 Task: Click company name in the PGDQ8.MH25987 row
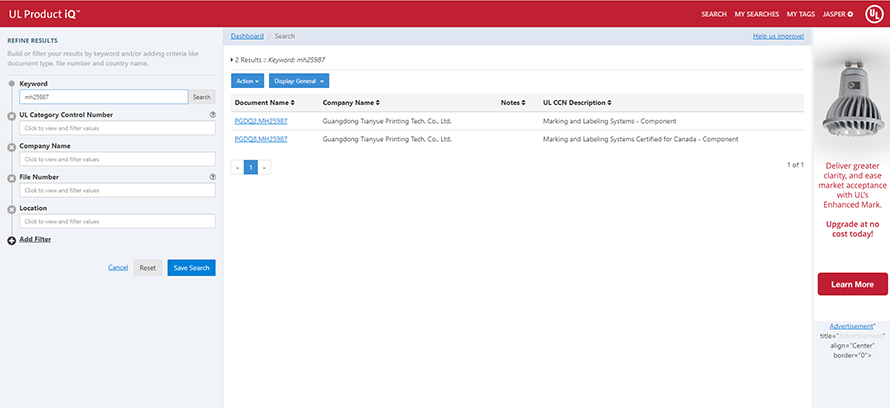[x=387, y=139]
